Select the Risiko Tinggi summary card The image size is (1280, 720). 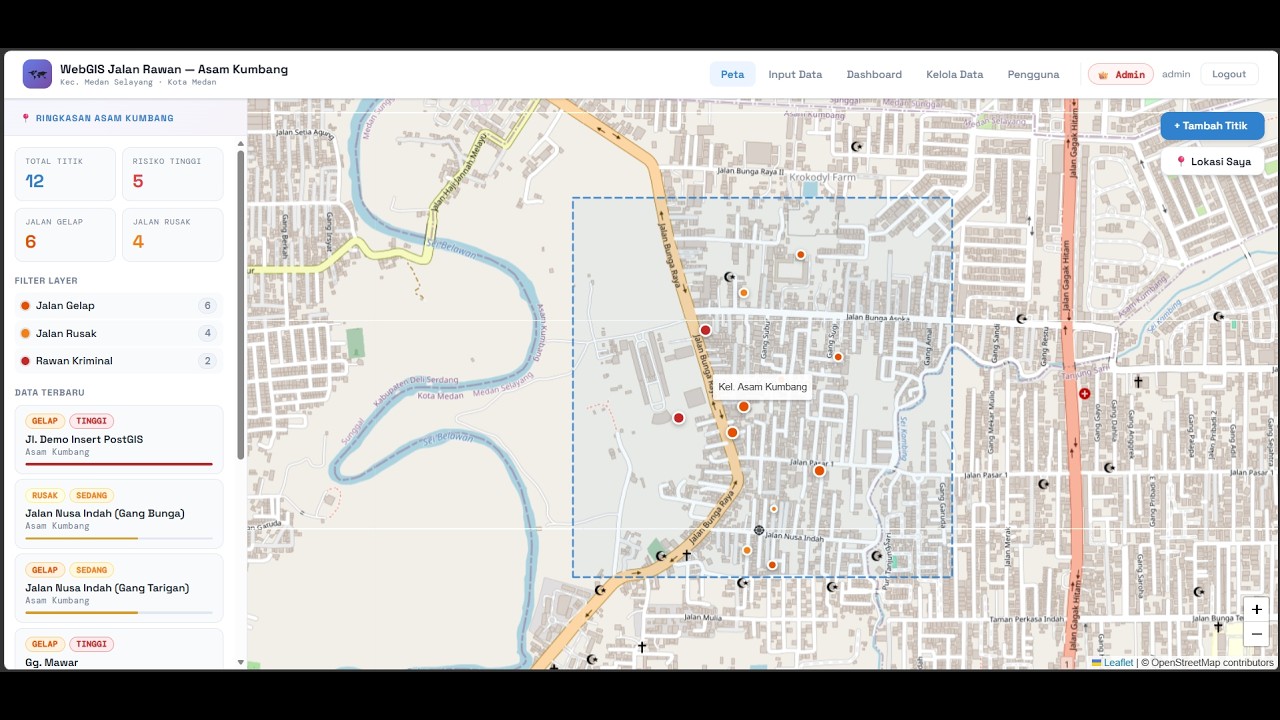(172, 174)
